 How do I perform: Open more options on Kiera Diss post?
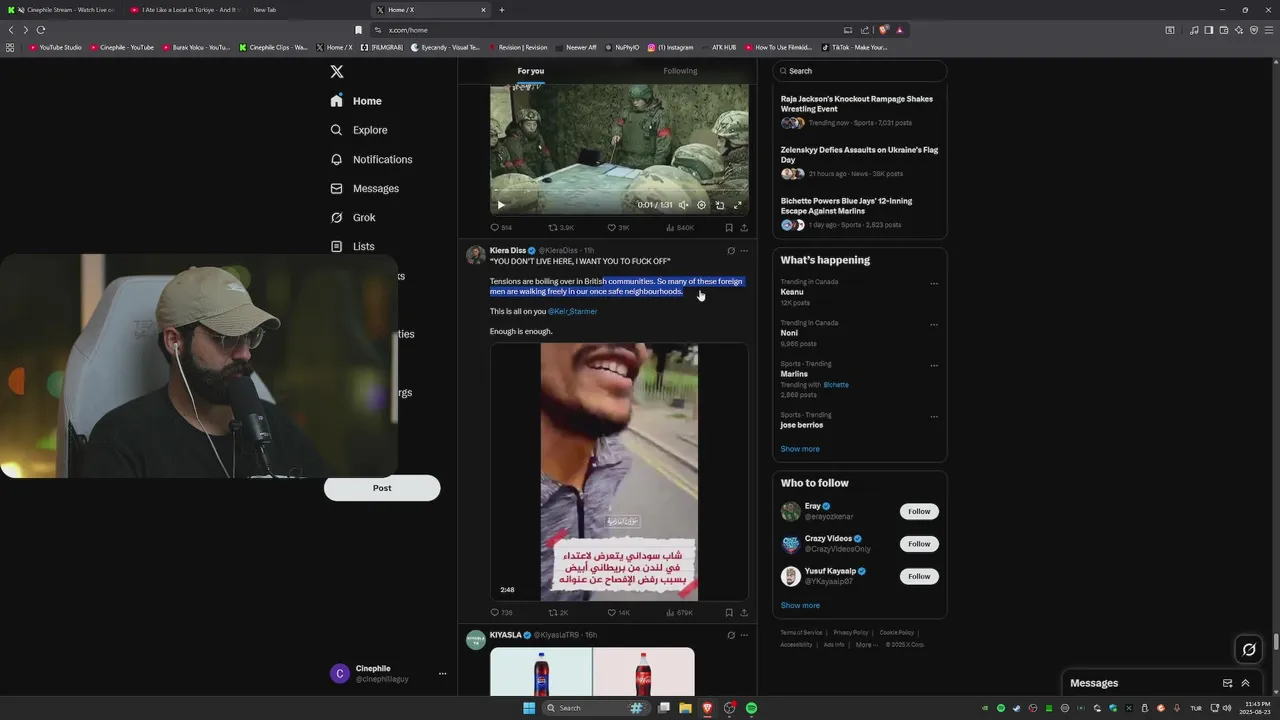[x=744, y=251]
